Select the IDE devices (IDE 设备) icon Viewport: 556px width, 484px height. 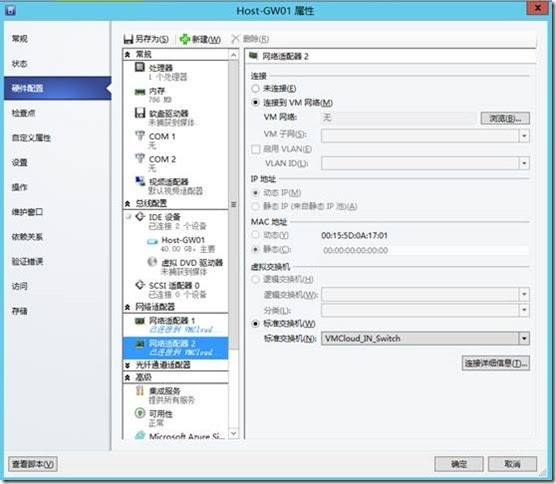pos(140,216)
